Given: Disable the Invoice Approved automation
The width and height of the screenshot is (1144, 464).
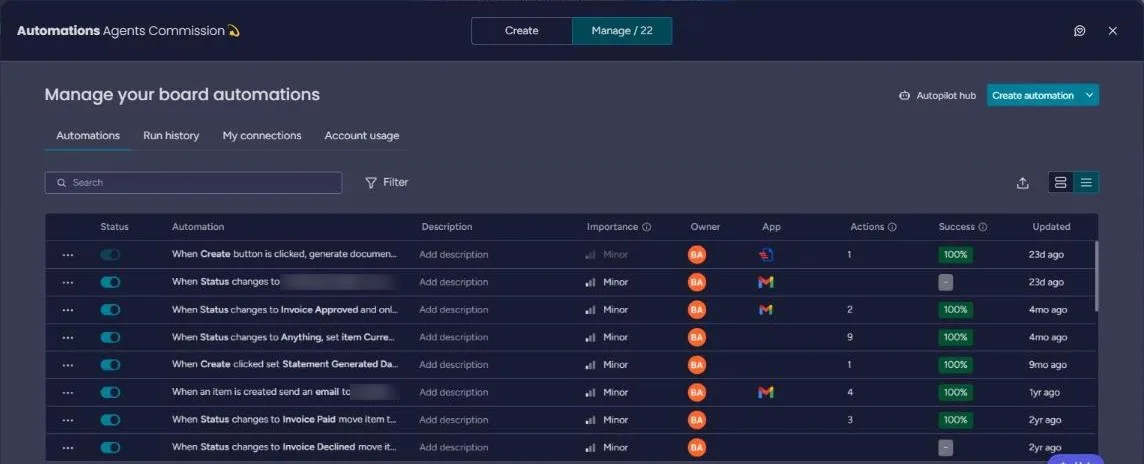Looking at the screenshot, I should [110, 310].
